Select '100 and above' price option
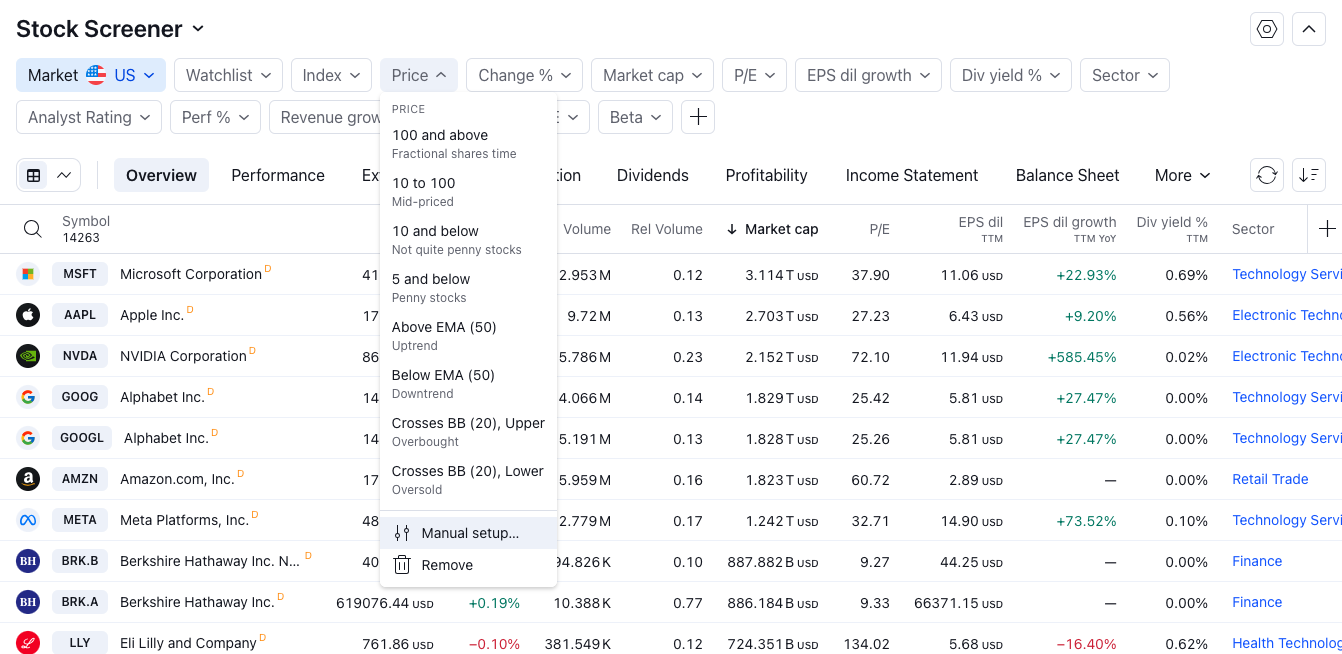 tap(468, 144)
